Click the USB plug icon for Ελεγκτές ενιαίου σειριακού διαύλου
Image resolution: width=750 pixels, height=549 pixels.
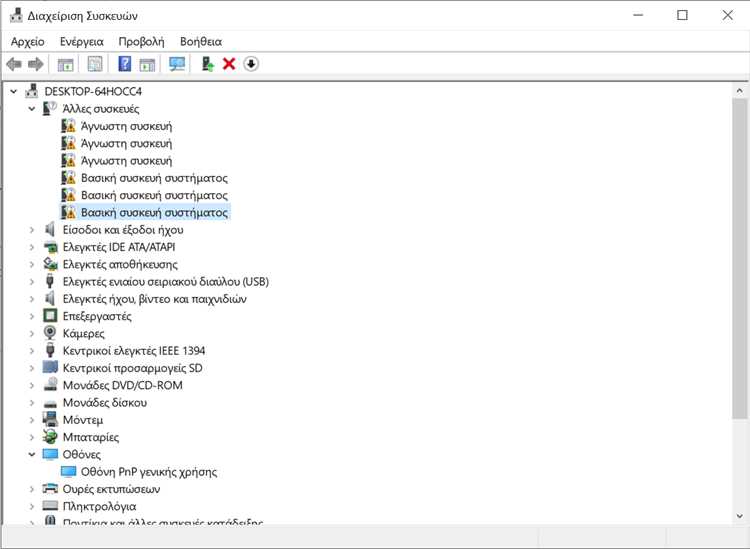point(50,281)
